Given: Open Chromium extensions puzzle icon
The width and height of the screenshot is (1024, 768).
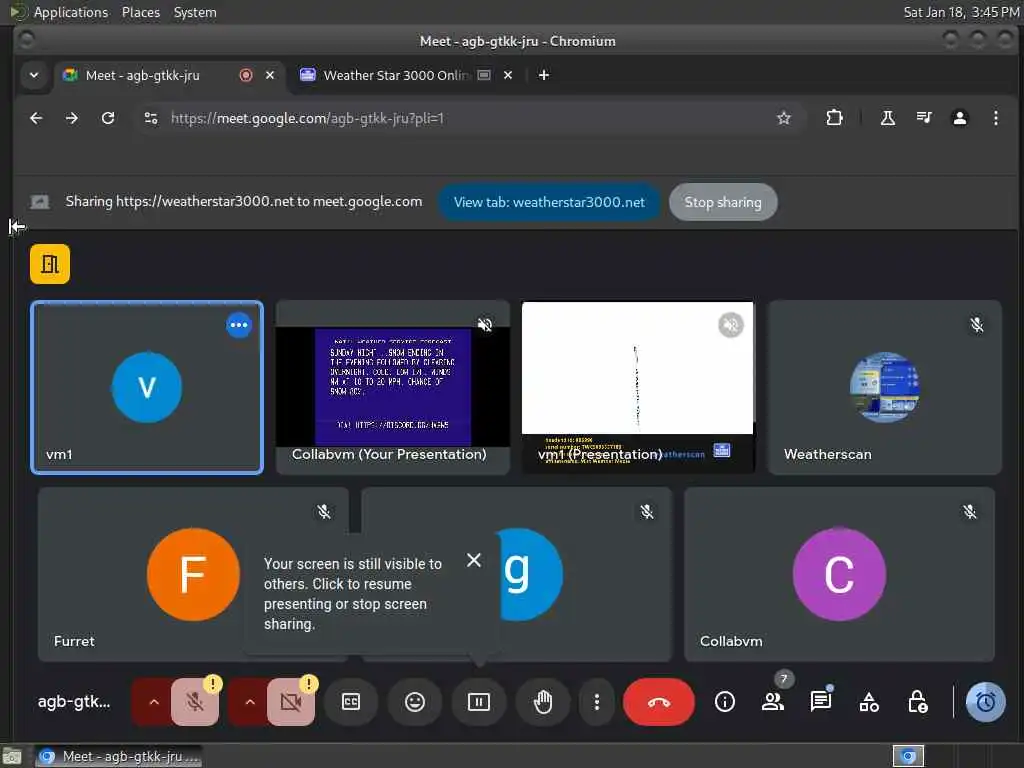Looking at the screenshot, I should click(834, 118).
